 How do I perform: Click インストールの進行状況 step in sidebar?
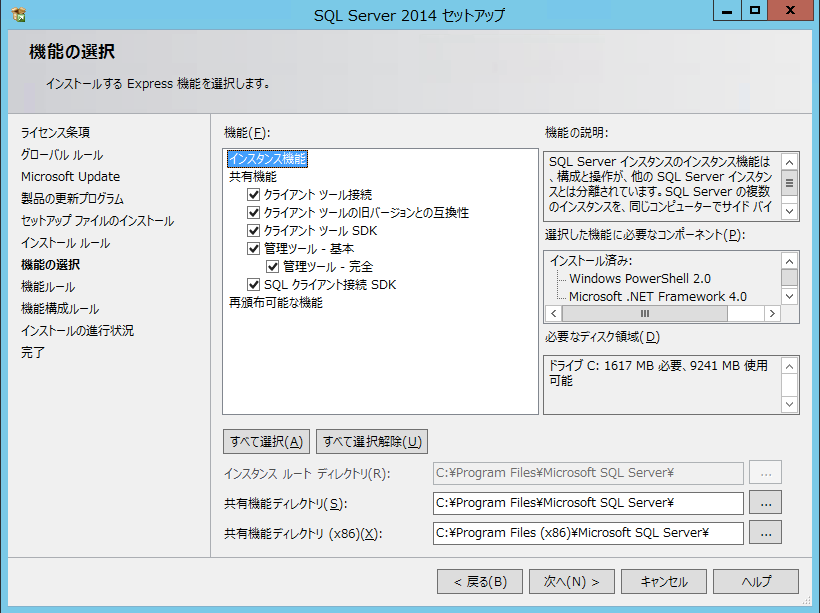[77, 331]
